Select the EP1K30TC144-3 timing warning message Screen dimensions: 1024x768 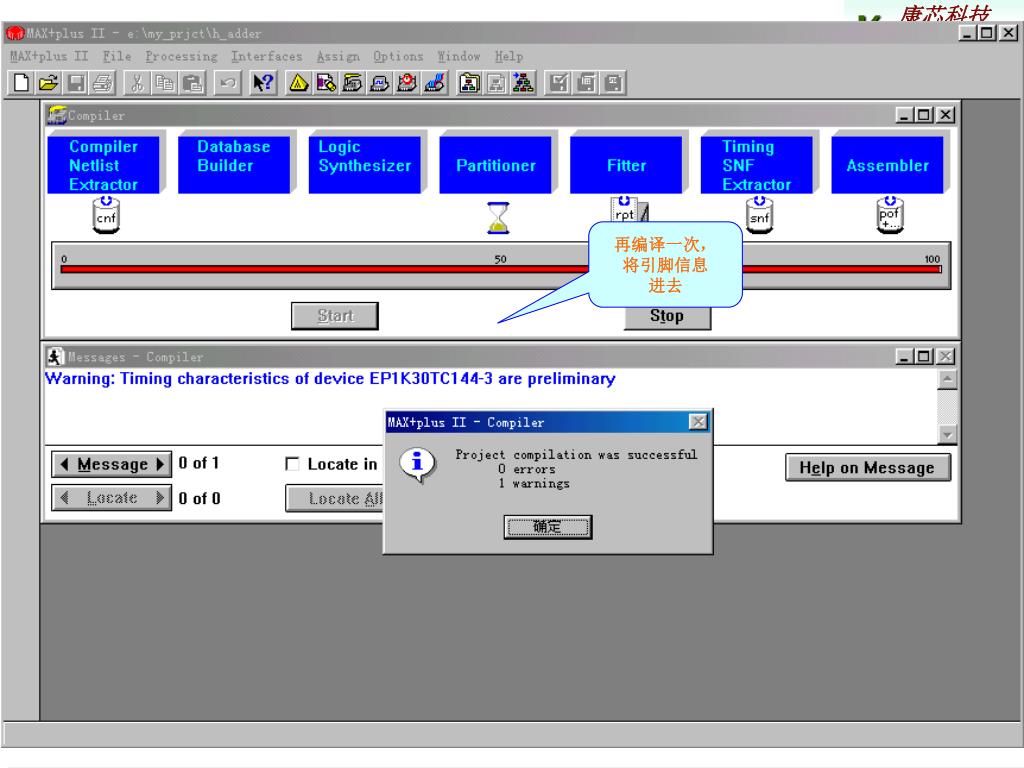[330, 379]
